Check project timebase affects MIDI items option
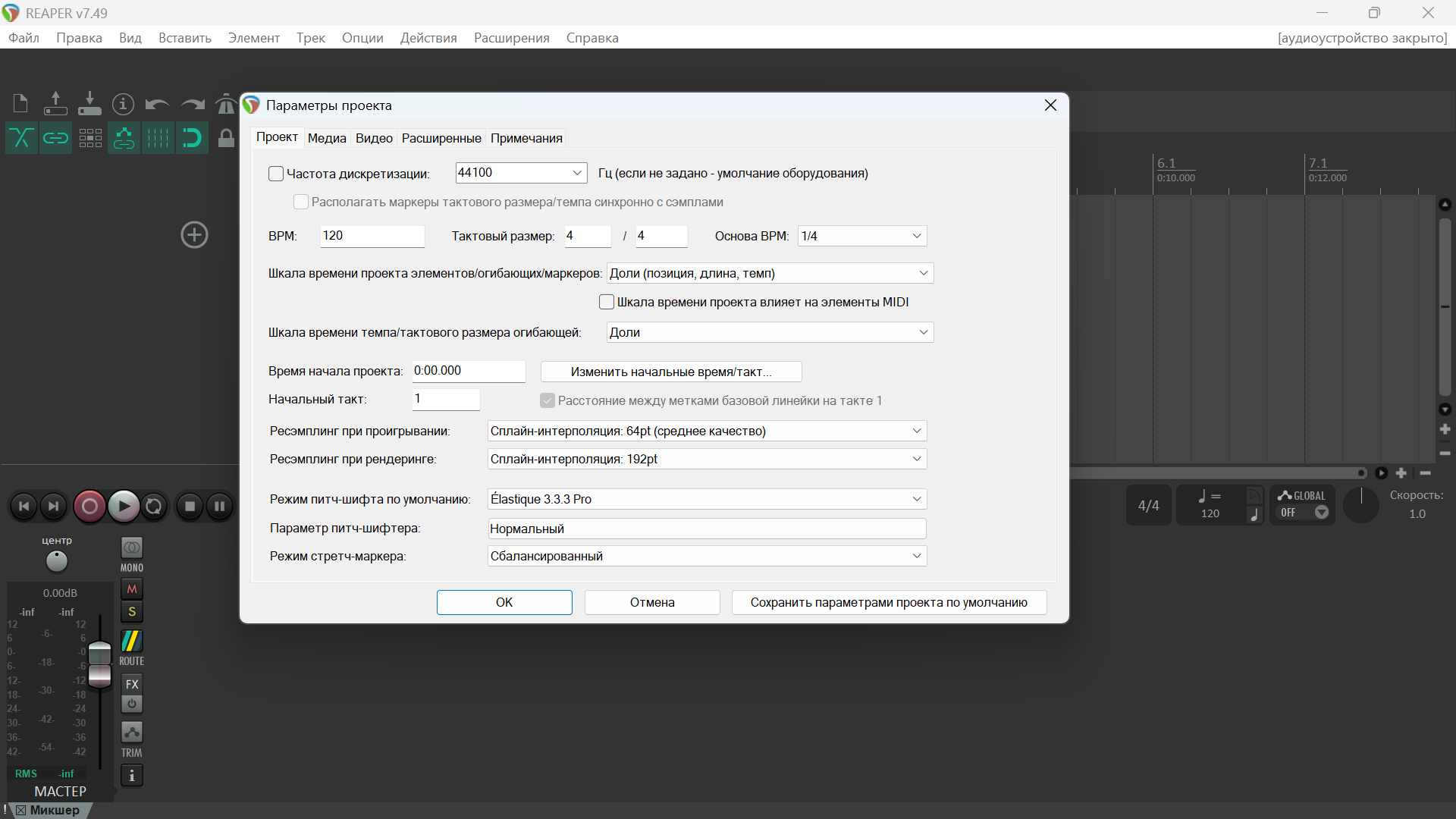 pyautogui.click(x=607, y=302)
